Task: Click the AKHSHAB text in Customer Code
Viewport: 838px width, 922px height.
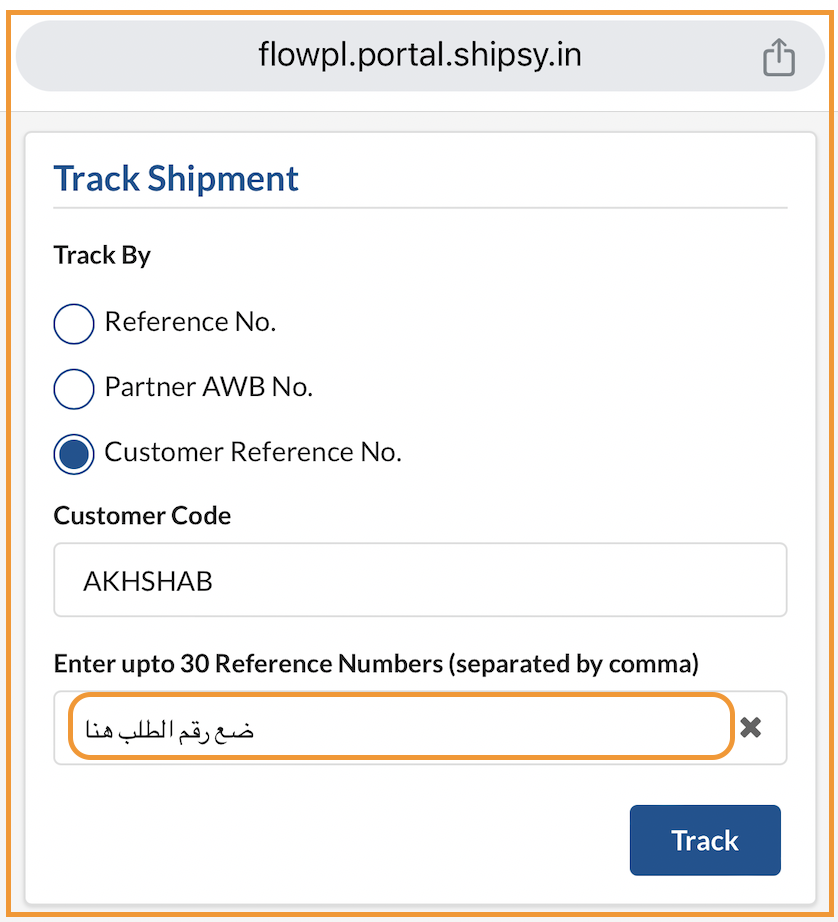Action: coord(148,582)
